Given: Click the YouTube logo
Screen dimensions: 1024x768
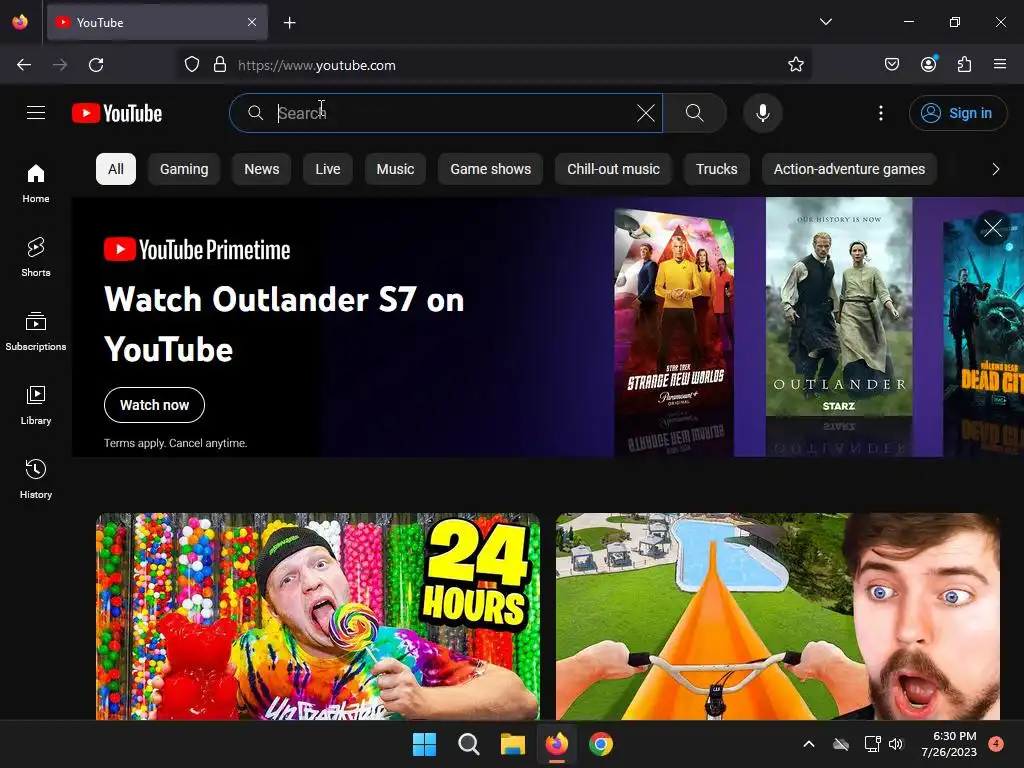Looking at the screenshot, I should 117,113.
